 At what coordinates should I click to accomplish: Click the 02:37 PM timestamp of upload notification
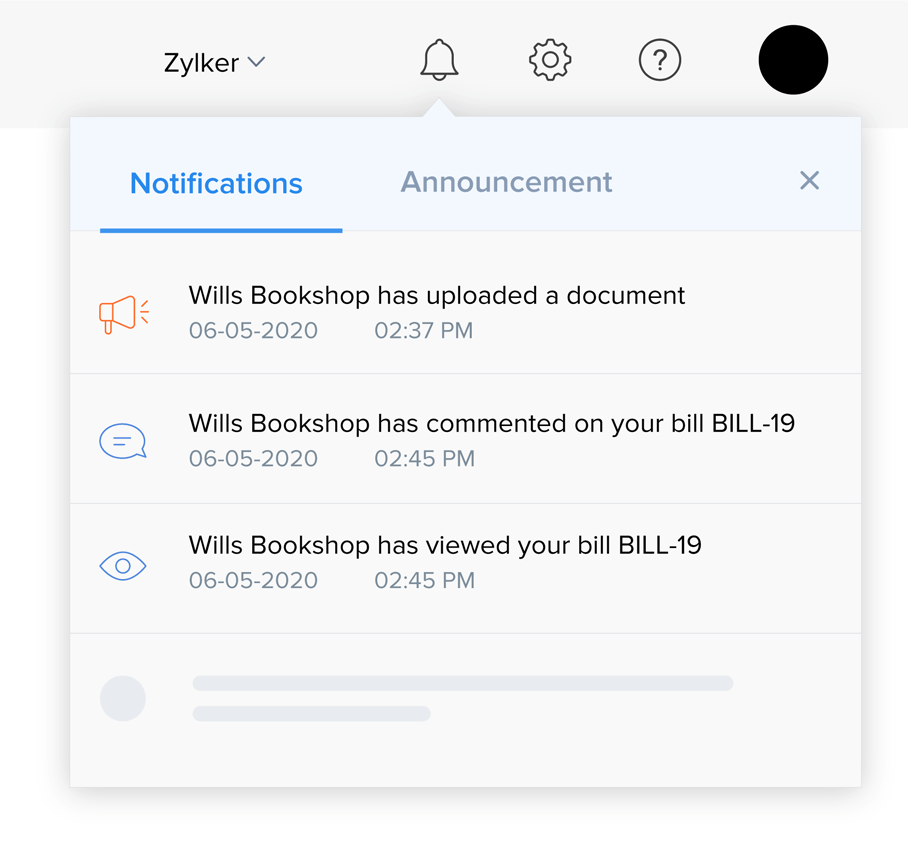tap(423, 331)
